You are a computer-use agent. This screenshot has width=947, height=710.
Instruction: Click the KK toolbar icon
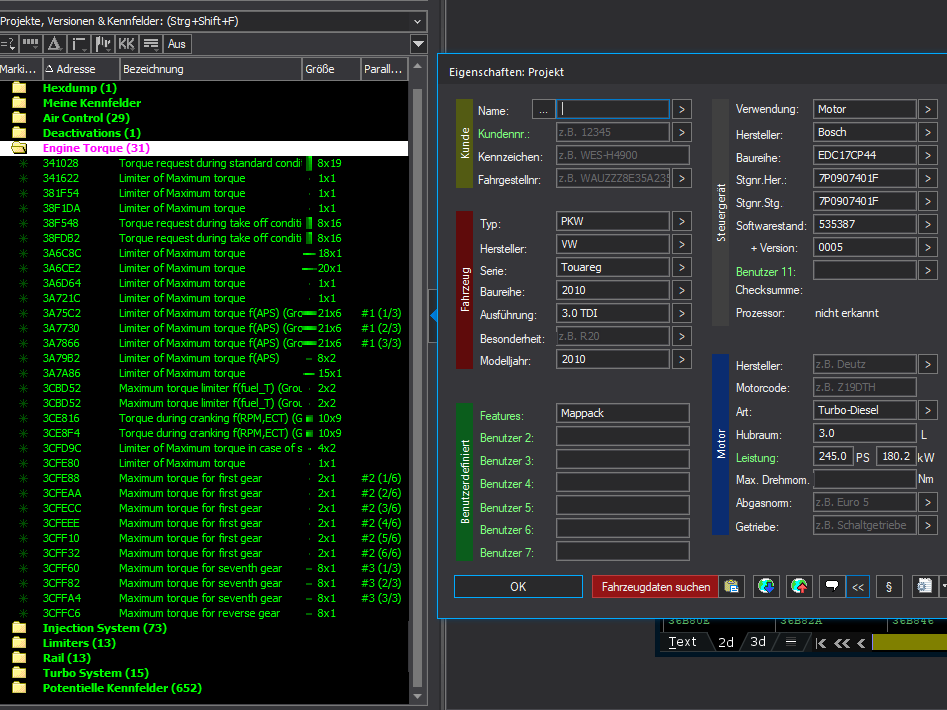[x=126, y=44]
